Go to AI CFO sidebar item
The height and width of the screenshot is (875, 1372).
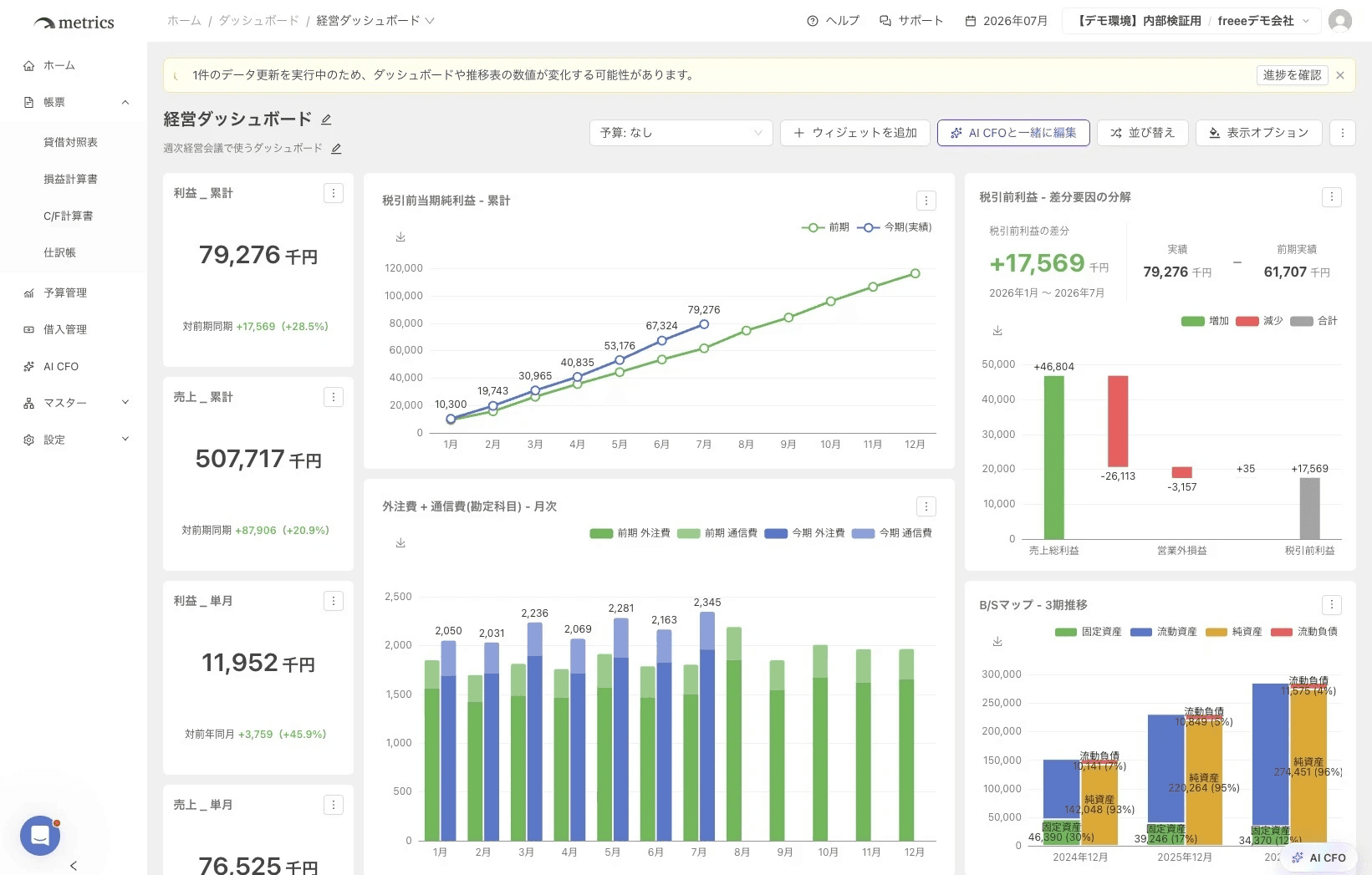tap(61, 366)
